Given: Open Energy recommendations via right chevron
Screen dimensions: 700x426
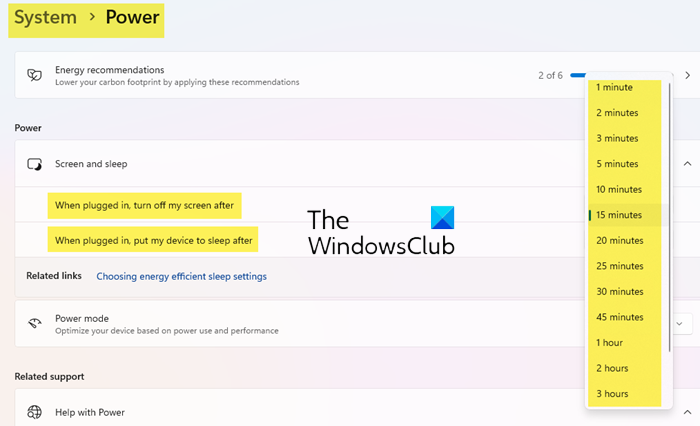Looking at the screenshot, I should click(x=688, y=75).
